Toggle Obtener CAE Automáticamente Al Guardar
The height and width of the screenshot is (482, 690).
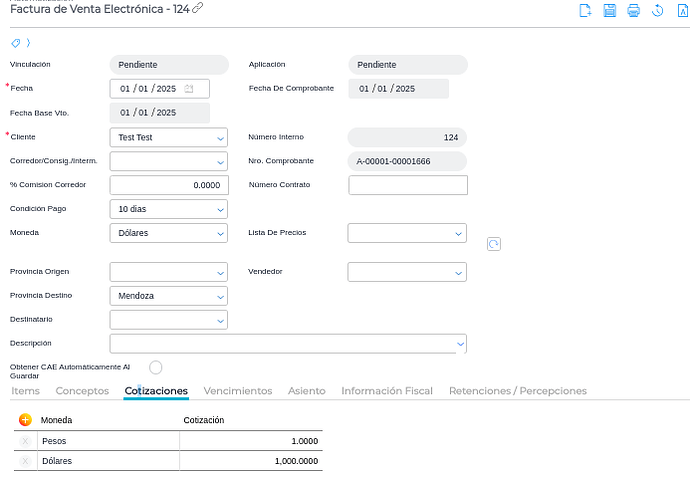pos(155,368)
